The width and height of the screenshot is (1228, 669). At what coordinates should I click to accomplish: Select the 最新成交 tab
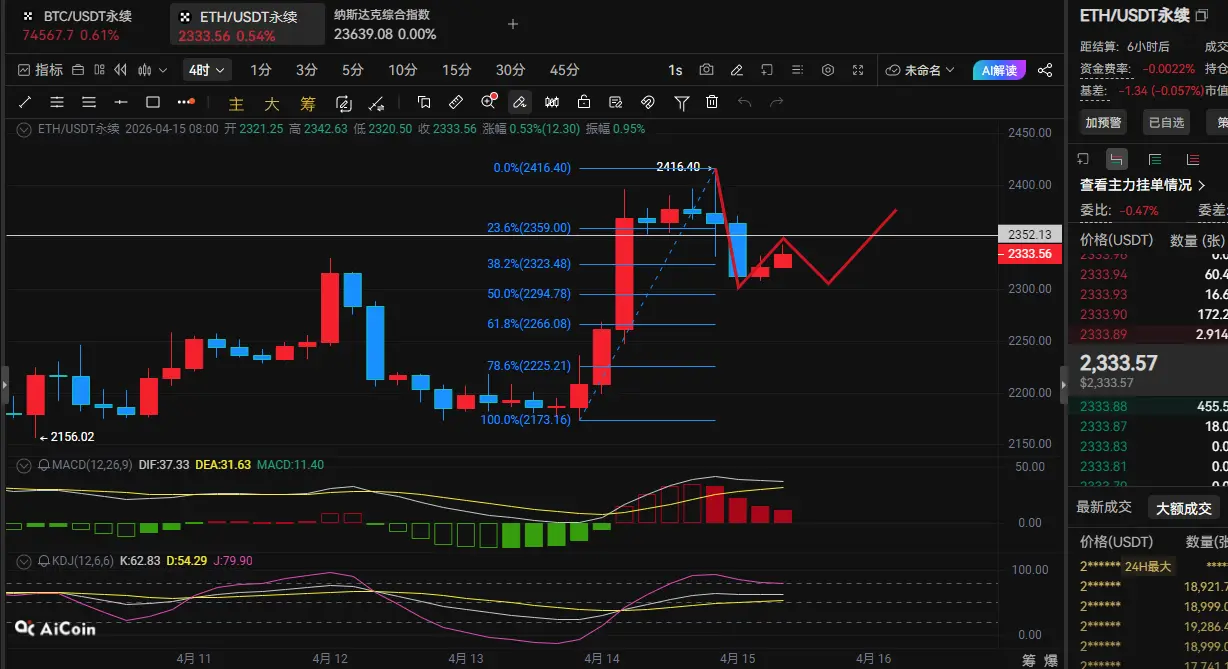[1104, 507]
